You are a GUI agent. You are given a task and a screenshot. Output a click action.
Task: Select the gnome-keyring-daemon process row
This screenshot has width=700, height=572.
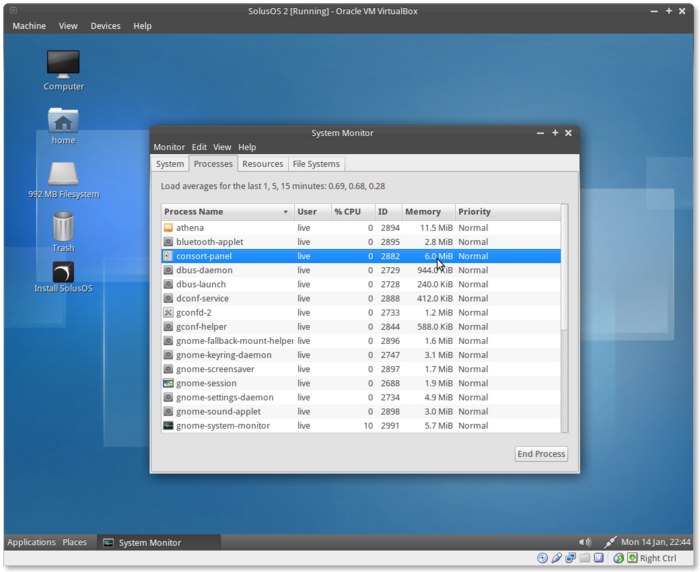pyautogui.click(x=361, y=355)
